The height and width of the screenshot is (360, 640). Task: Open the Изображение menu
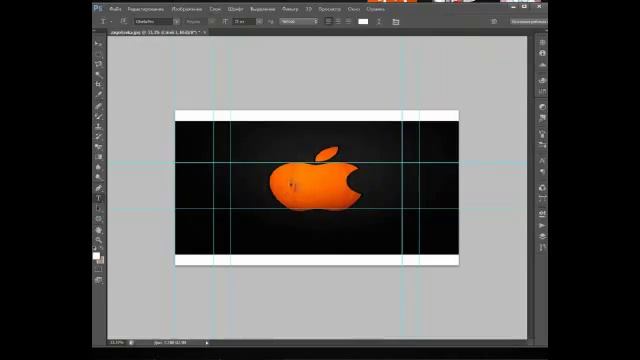click(x=187, y=9)
